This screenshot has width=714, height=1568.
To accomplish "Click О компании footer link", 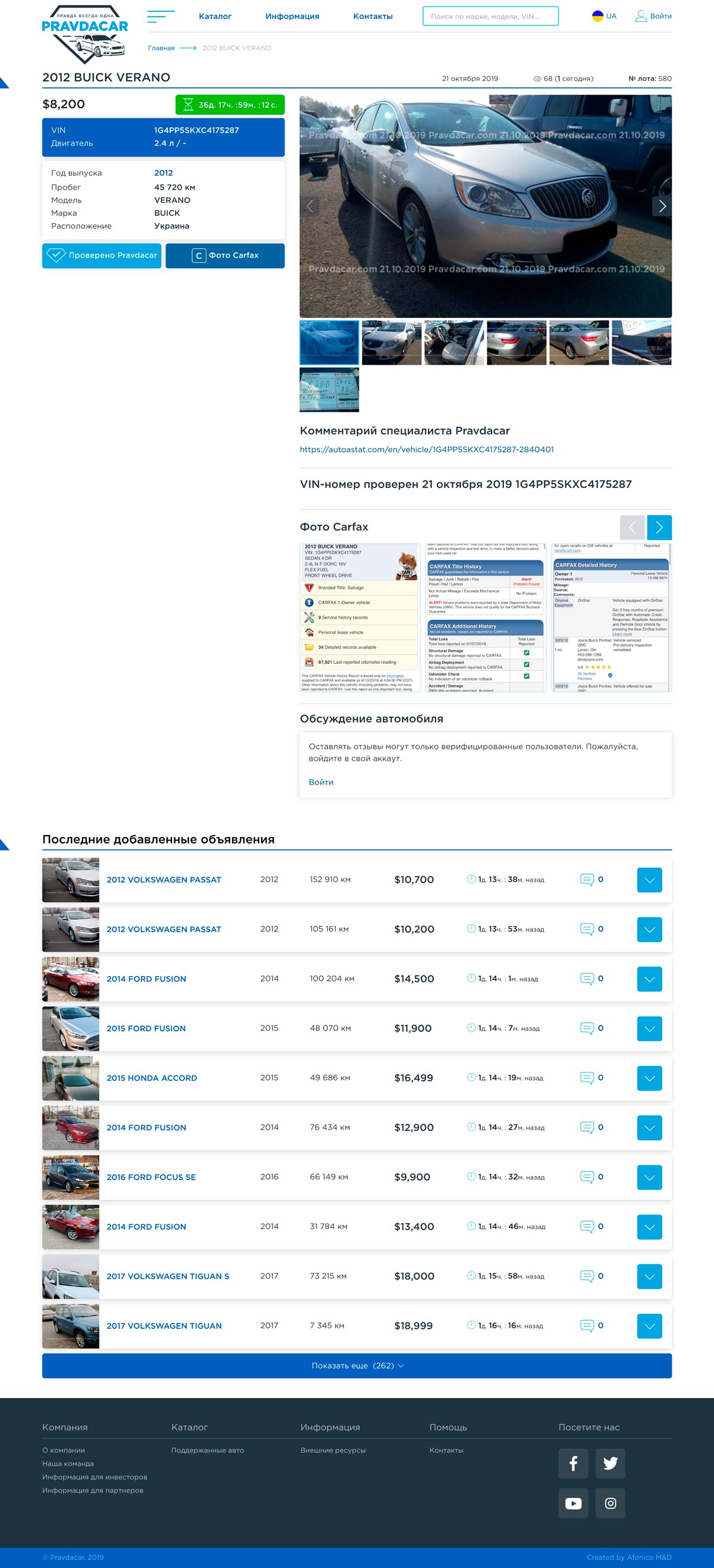I will 63,1451.
